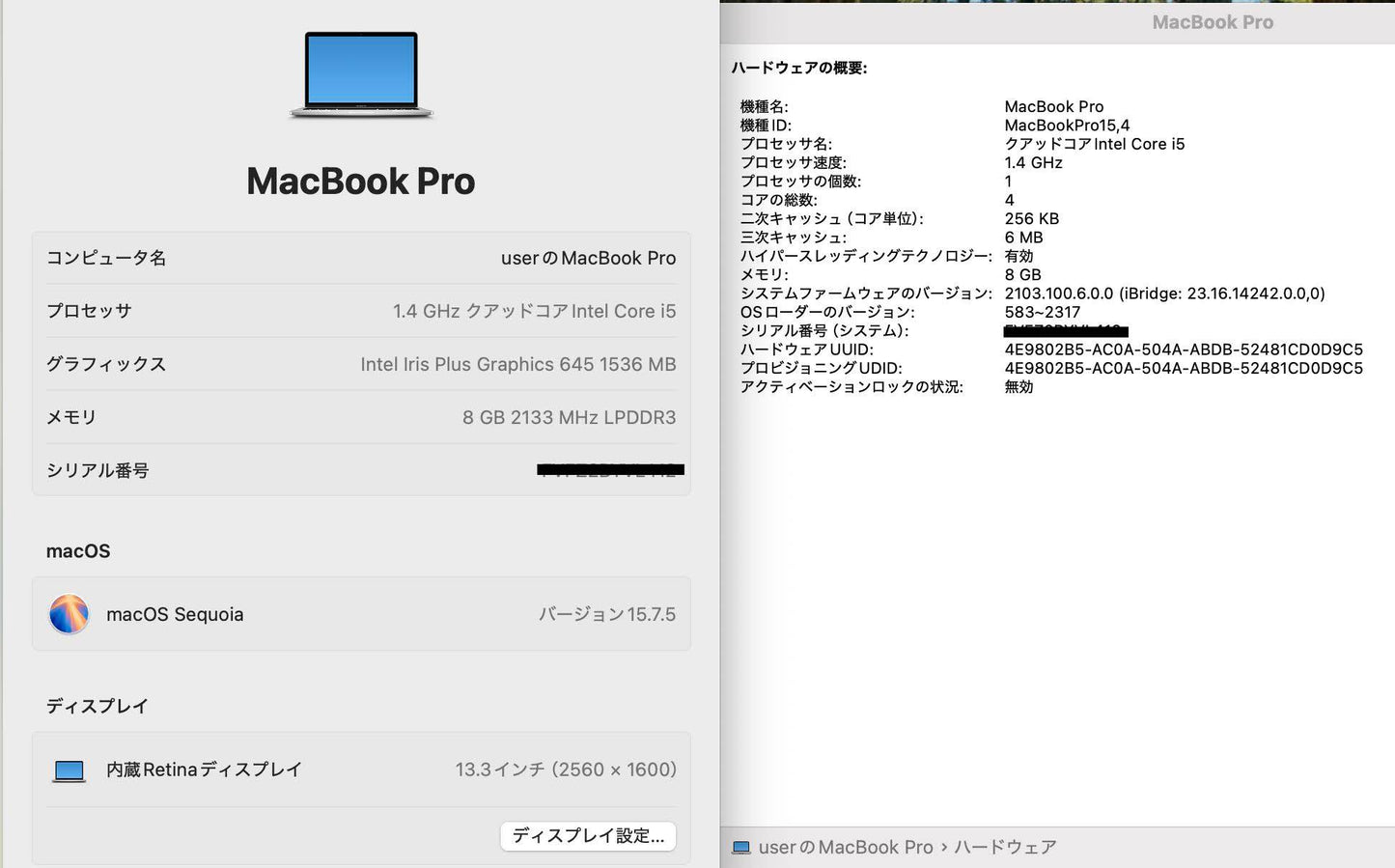The image size is (1395, 868).
Task: Click the built-in Retina display icon
Action: [69, 770]
